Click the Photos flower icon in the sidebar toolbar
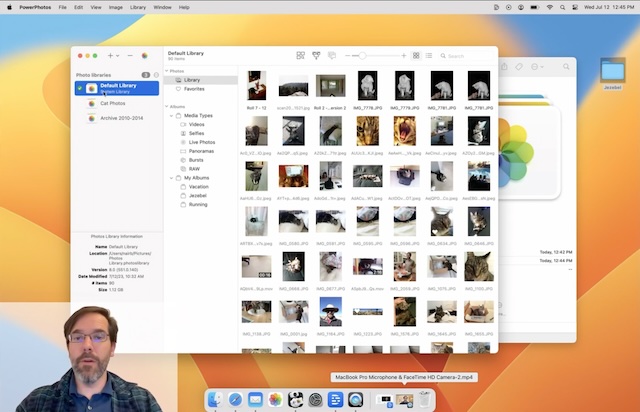The height and width of the screenshot is (412, 640). pos(144,56)
